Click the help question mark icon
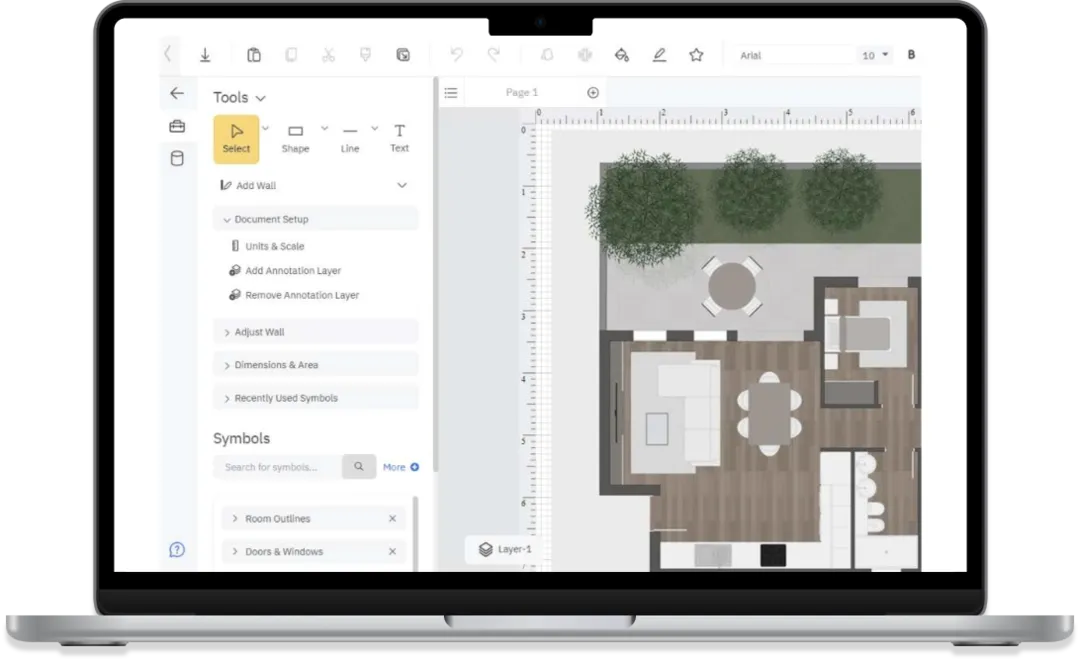The image size is (1080, 661). tap(177, 549)
